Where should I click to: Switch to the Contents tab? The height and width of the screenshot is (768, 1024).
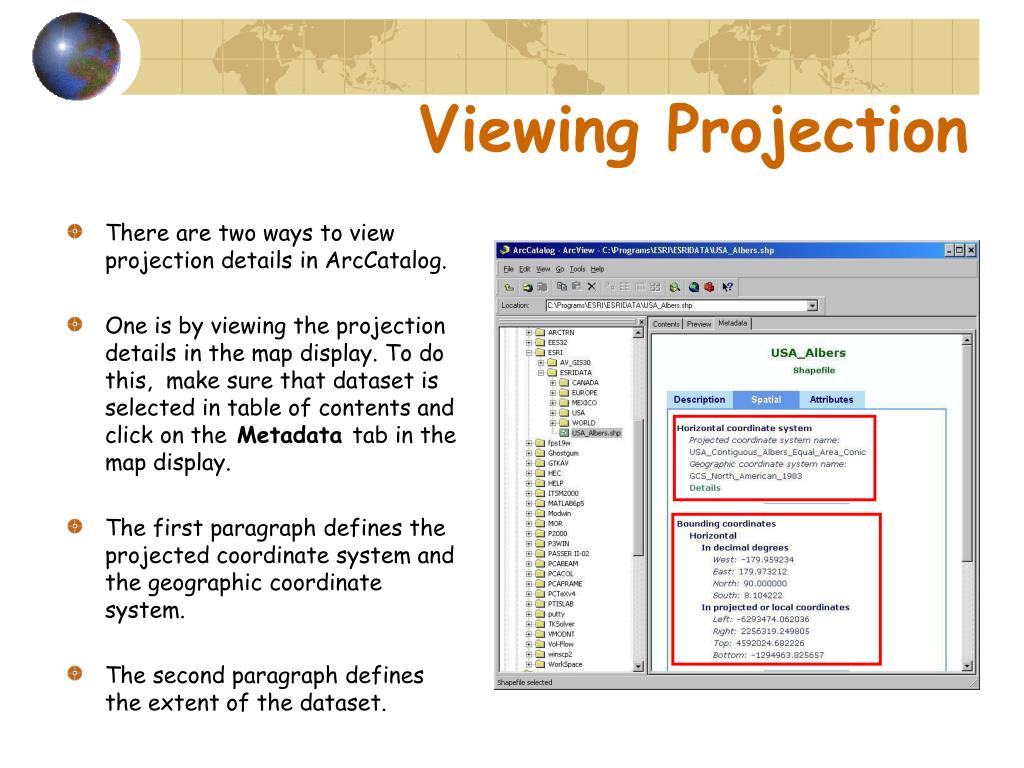click(x=666, y=324)
